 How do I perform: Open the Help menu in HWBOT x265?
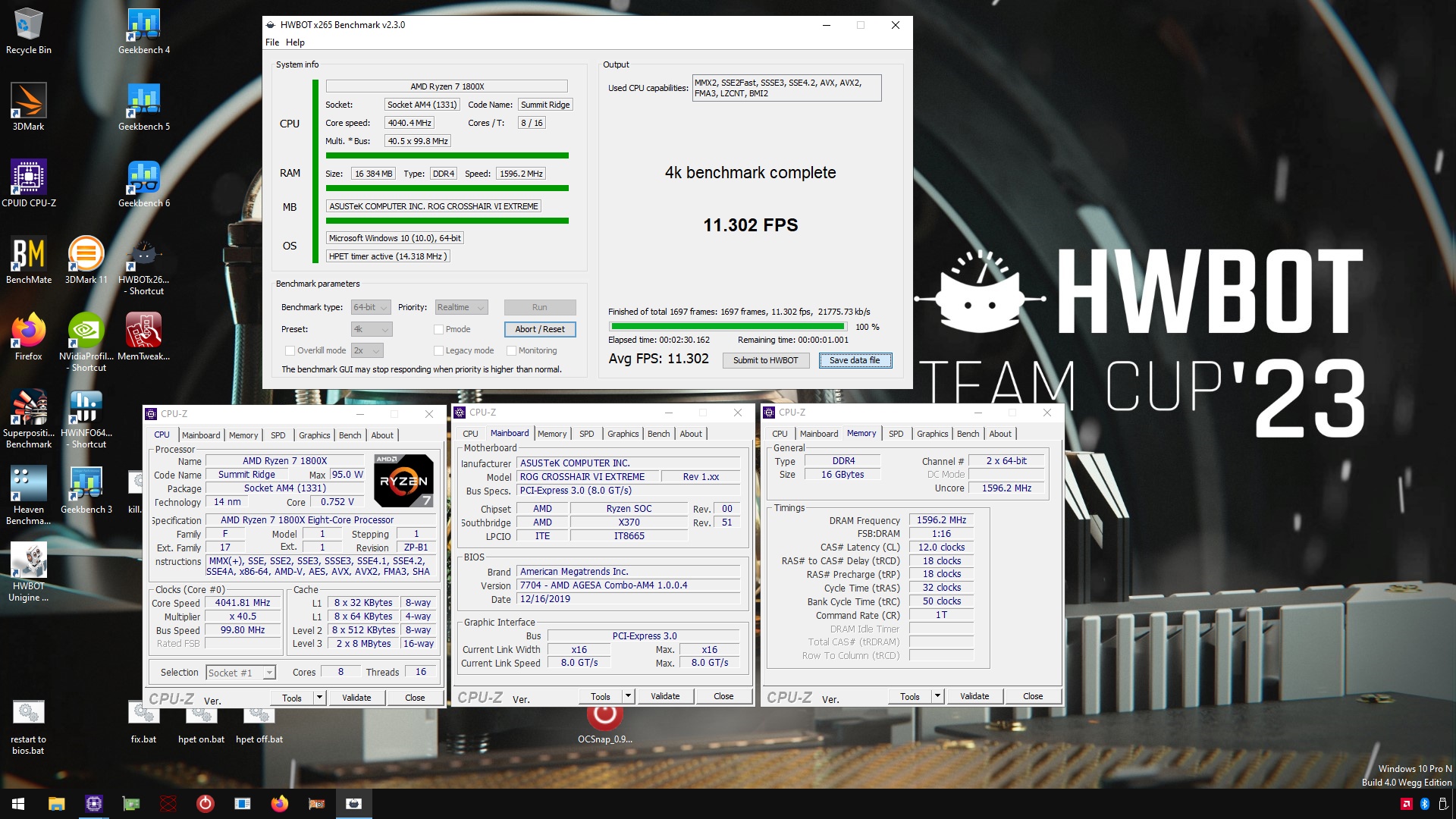coord(295,42)
